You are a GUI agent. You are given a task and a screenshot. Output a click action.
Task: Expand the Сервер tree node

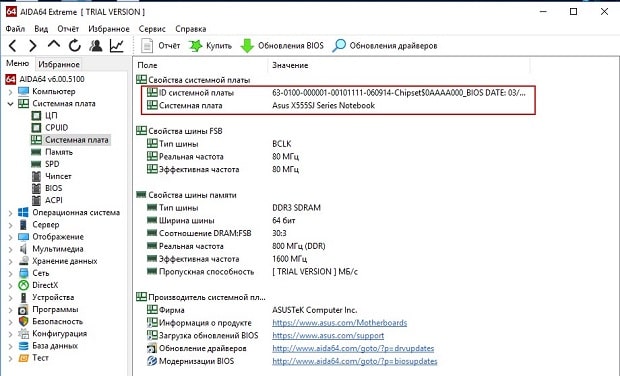tap(11, 225)
